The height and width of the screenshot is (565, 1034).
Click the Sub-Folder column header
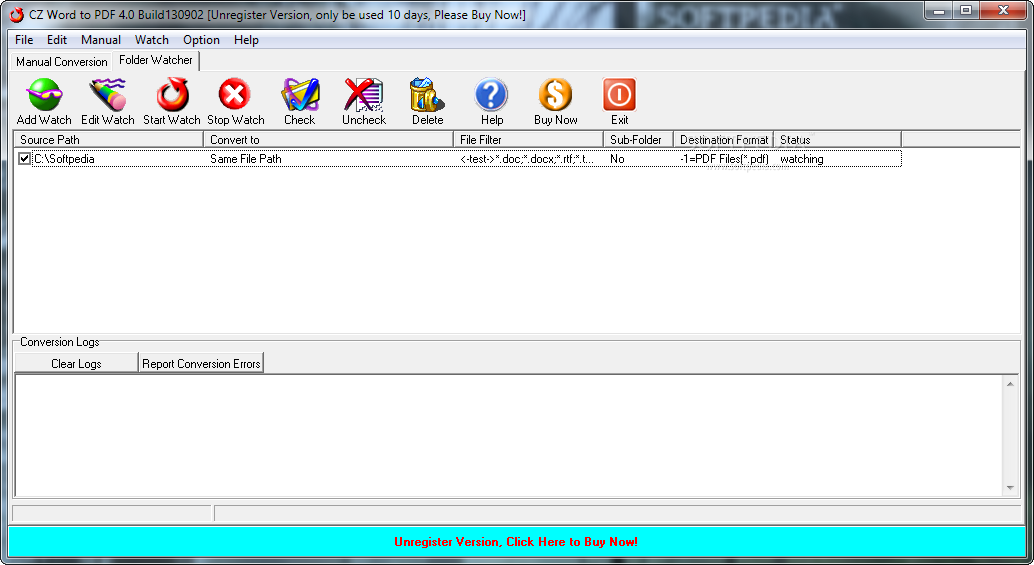[x=638, y=140]
